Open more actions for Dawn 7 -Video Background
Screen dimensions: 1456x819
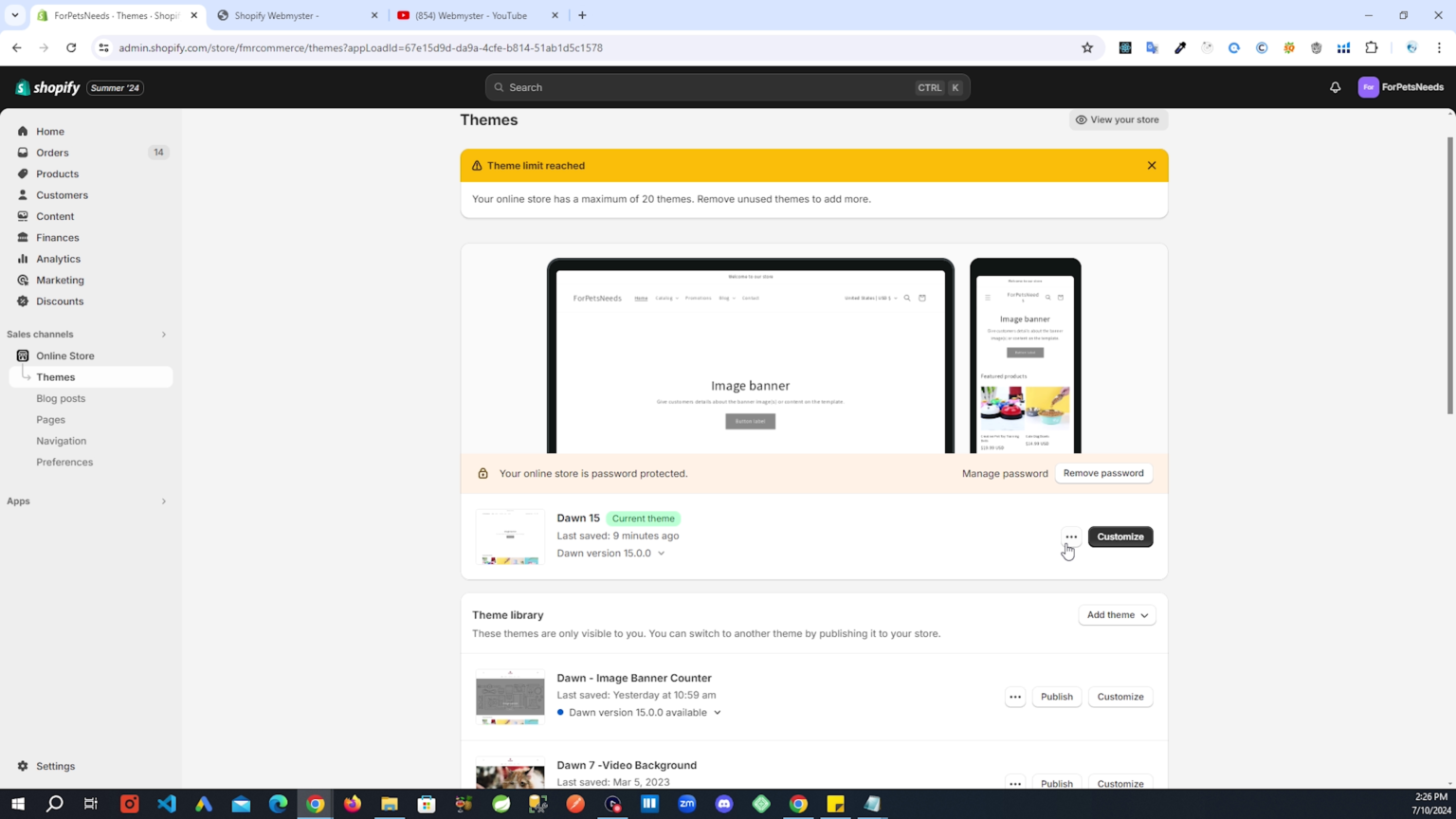tap(1015, 784)
